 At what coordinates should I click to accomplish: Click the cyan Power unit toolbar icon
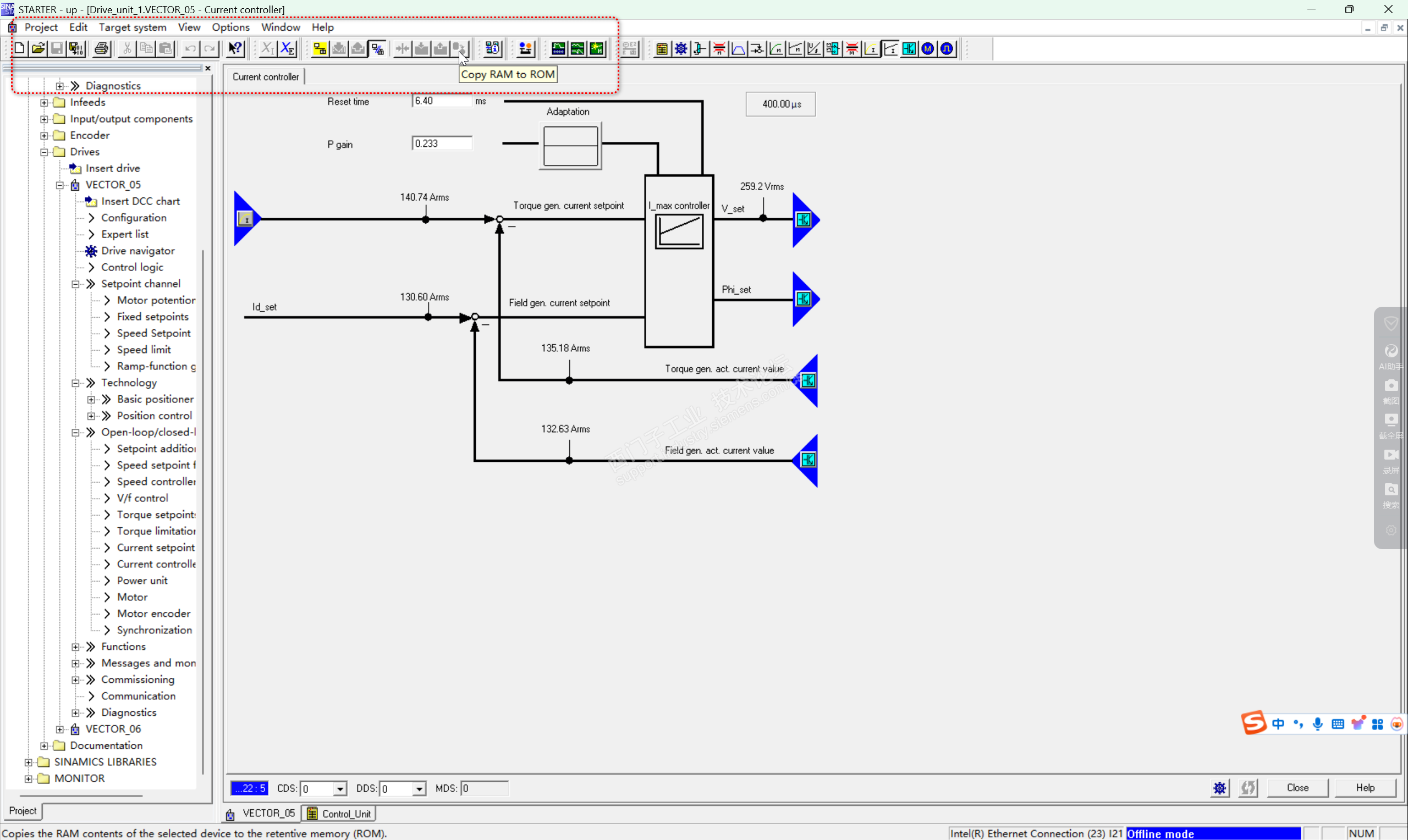pos(909,49)
